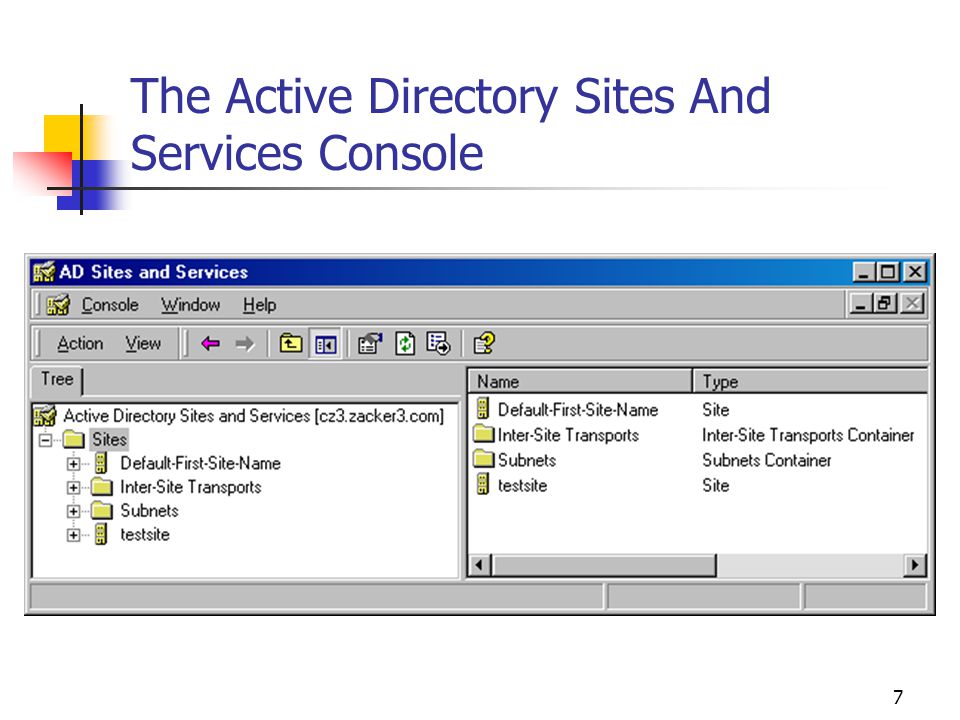Screen dimensions: 960x720
Task: Select the Tree tab
Action: pos(57,380)
